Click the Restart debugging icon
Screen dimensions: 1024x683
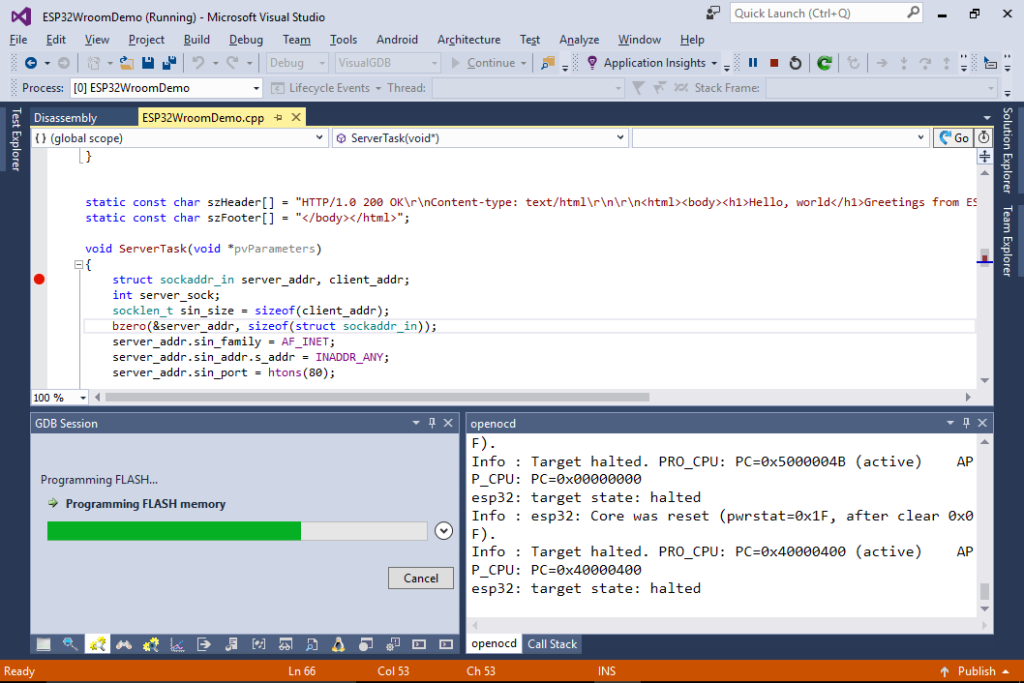click(x=794, y=62)
